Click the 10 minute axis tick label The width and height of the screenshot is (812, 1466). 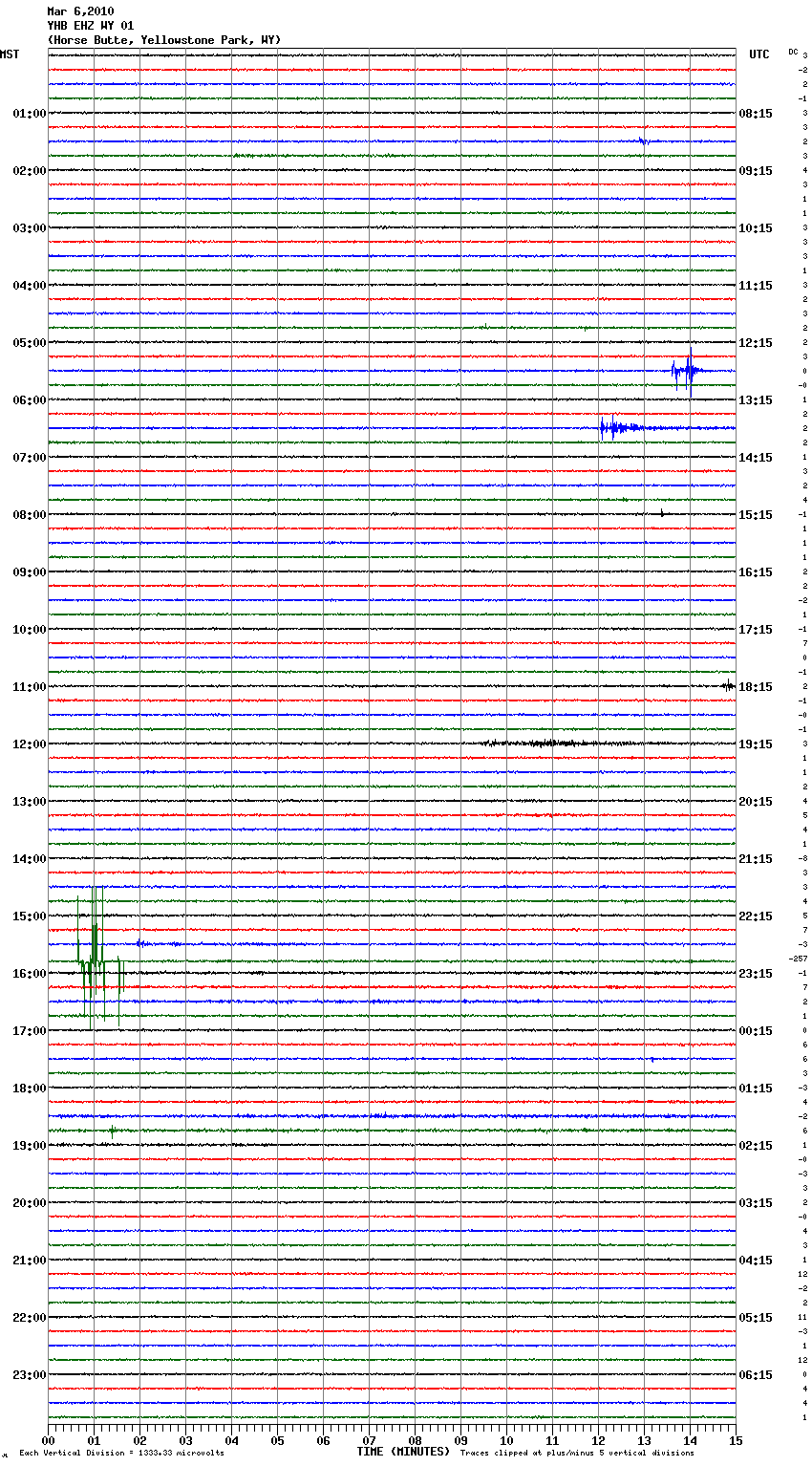pos(506,1440)
